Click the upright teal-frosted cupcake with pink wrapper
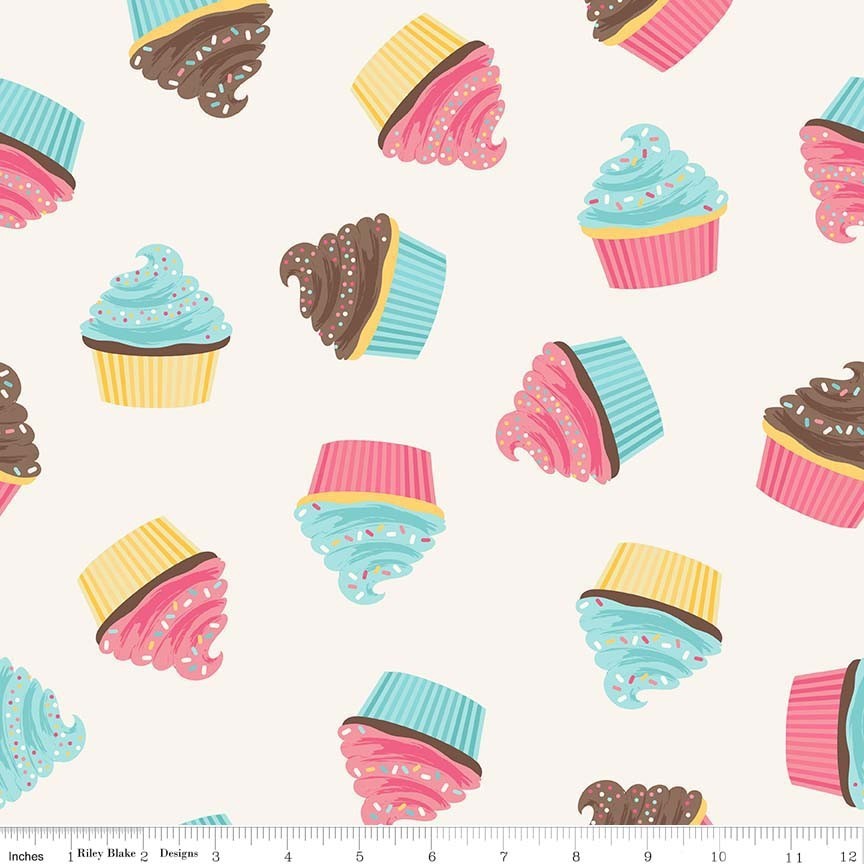The width and height of the screenshot is (864, 864). coord(652,206)
